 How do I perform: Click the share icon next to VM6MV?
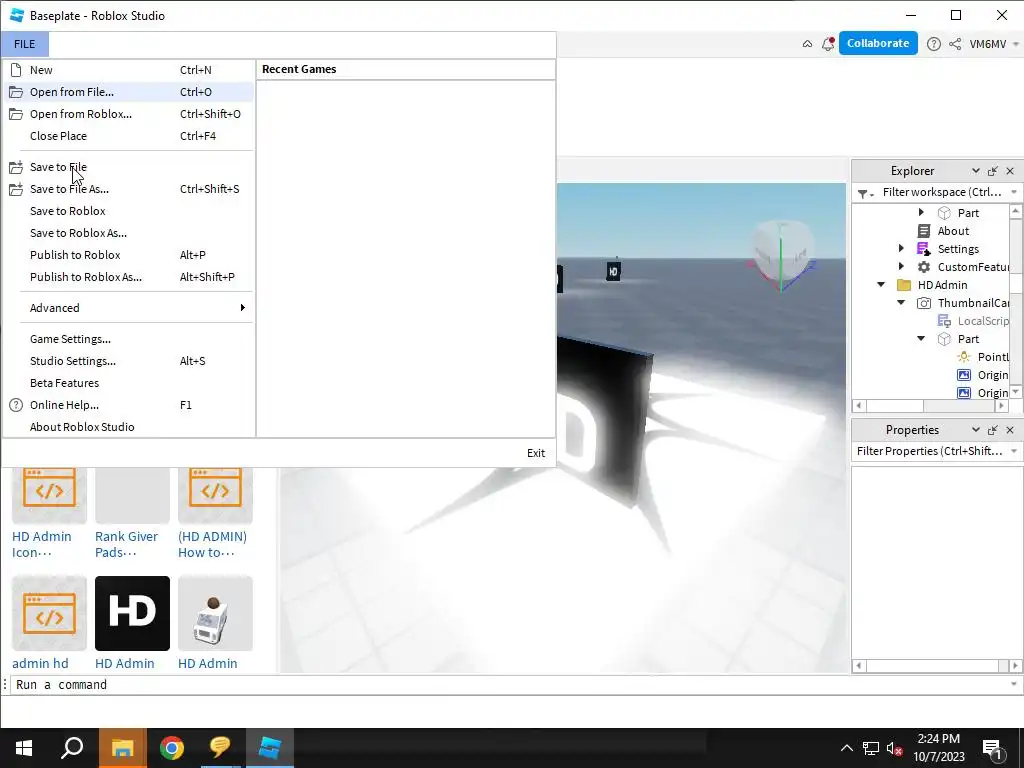tap(955, 44)
